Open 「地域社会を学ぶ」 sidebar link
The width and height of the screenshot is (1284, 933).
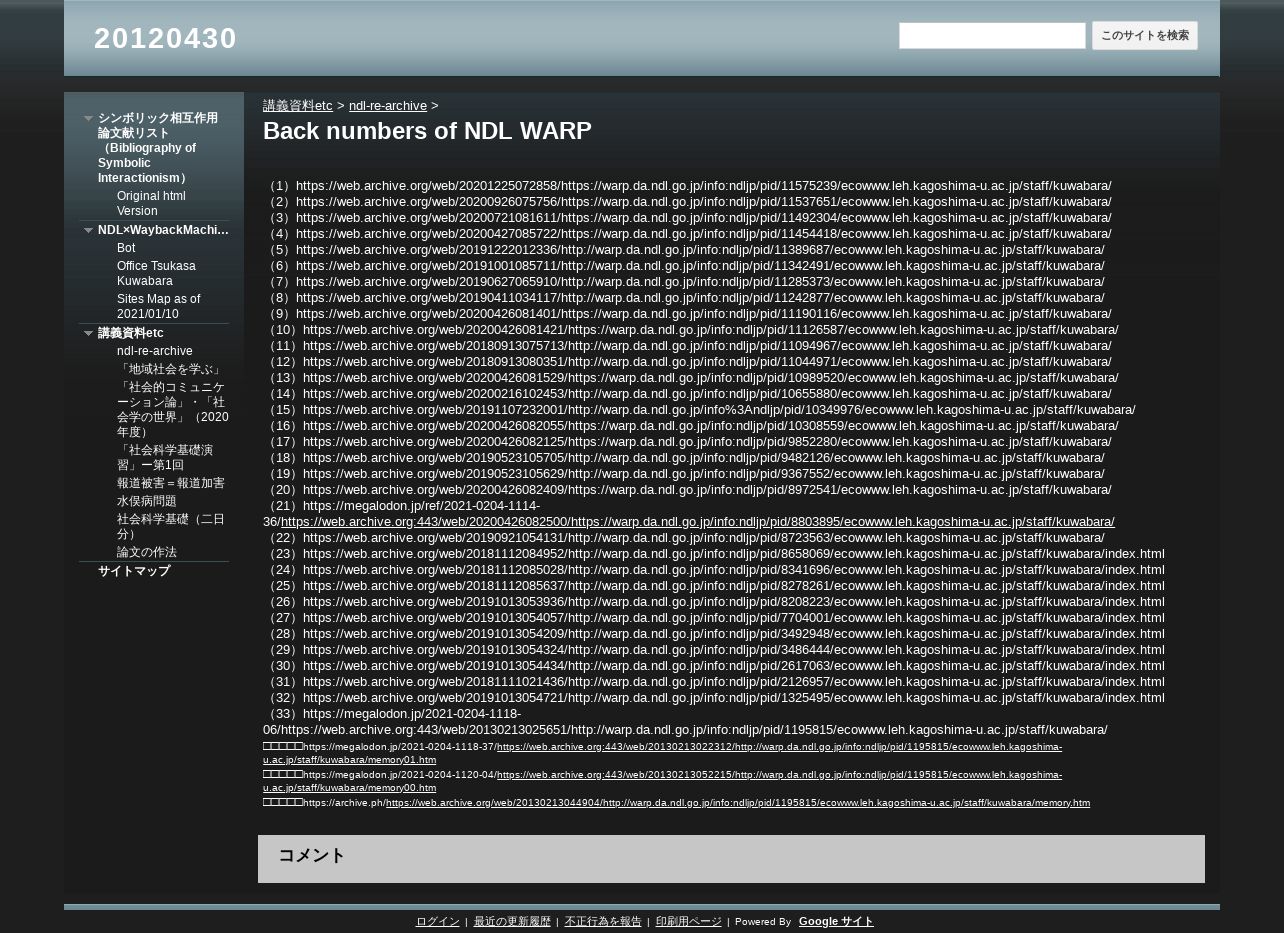pos(170,370)
